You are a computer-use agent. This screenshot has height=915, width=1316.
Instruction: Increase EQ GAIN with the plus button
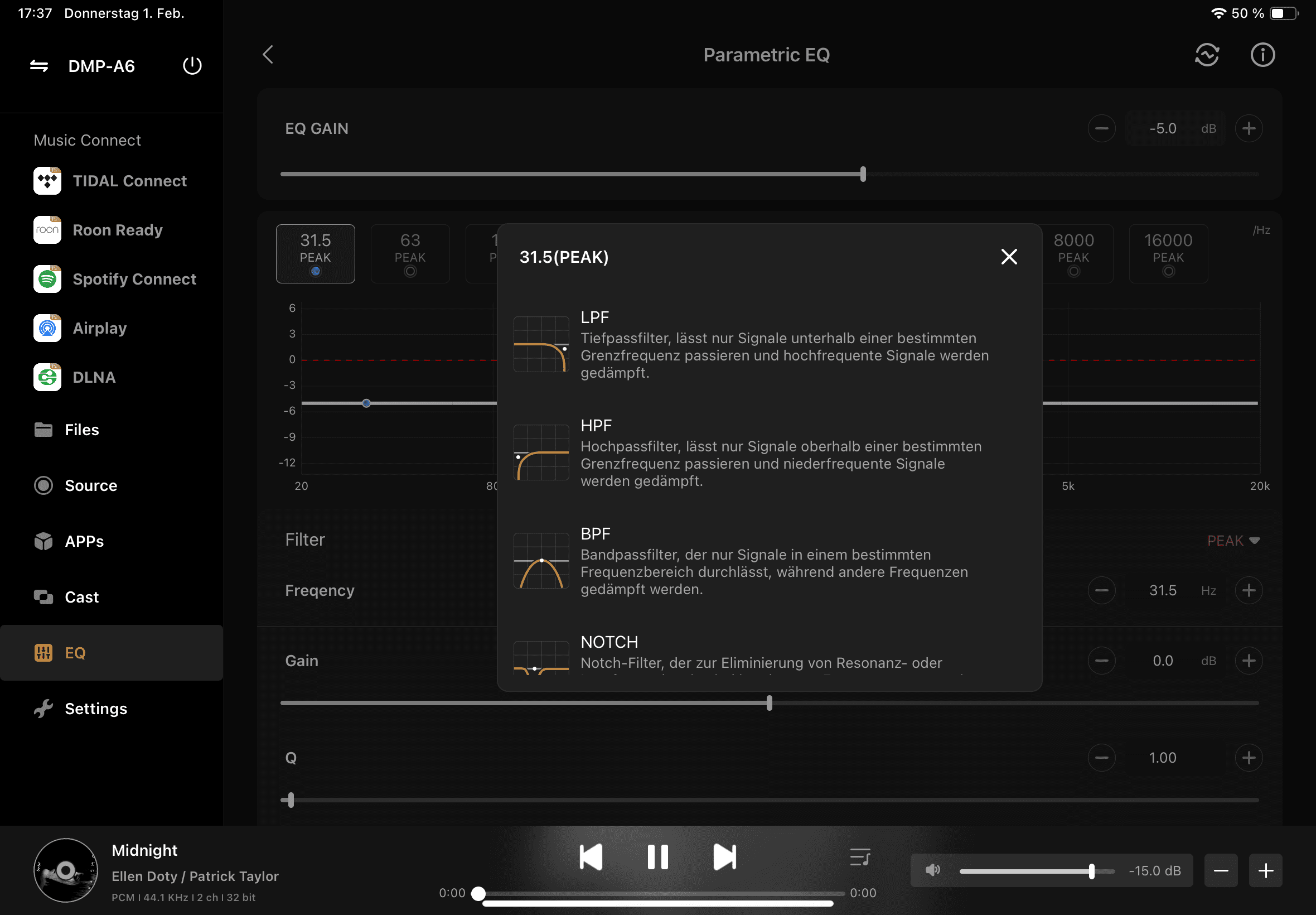(x=1249, y=128)
